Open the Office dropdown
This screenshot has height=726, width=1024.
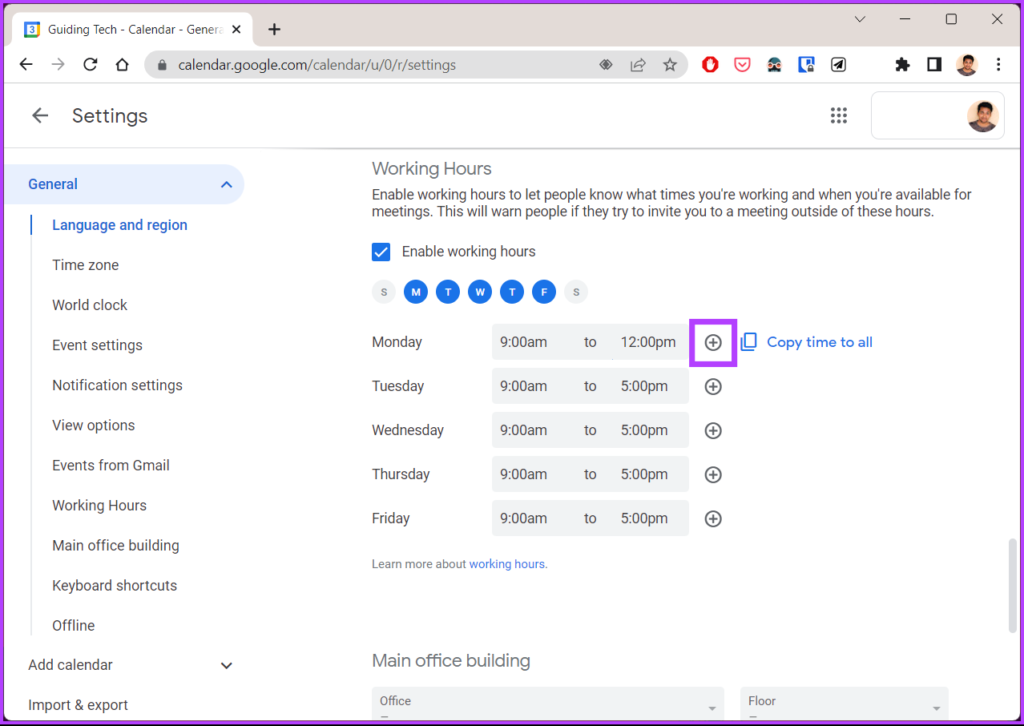(548, 703)
